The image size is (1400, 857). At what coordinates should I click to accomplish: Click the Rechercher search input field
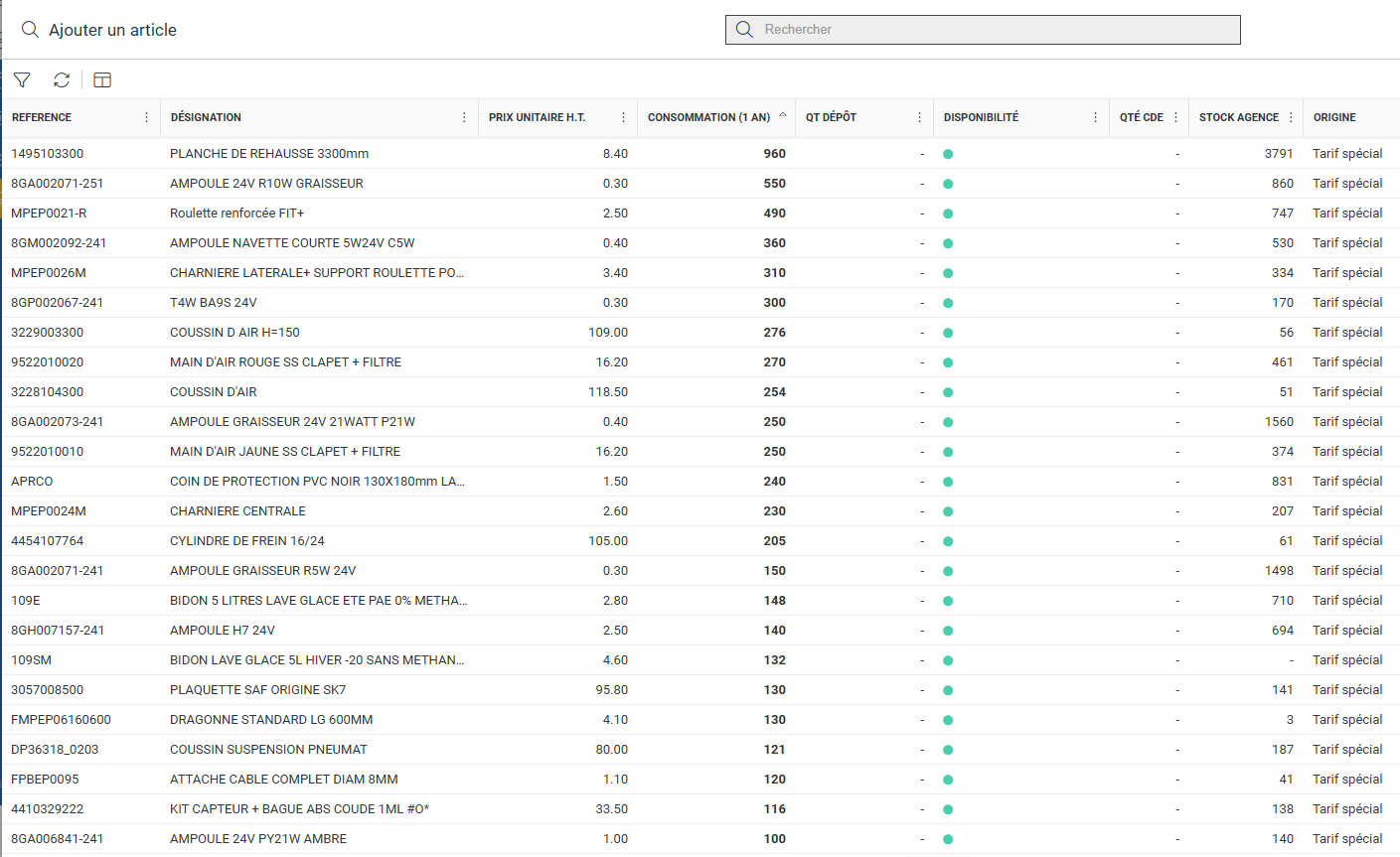pos(983,30)
